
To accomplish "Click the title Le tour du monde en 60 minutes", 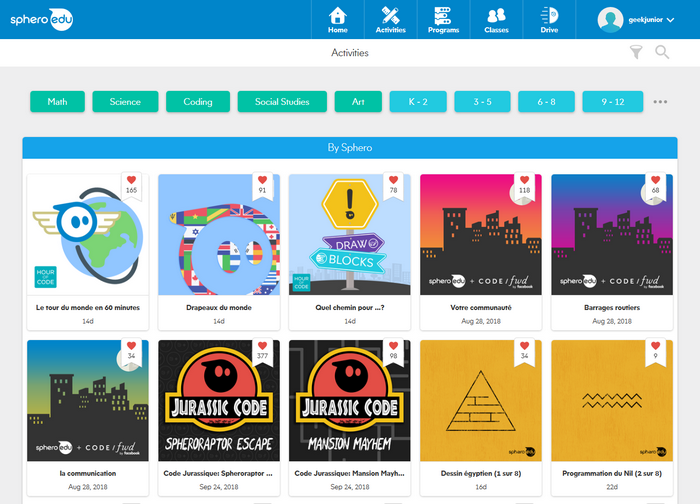I will [88, 308].
